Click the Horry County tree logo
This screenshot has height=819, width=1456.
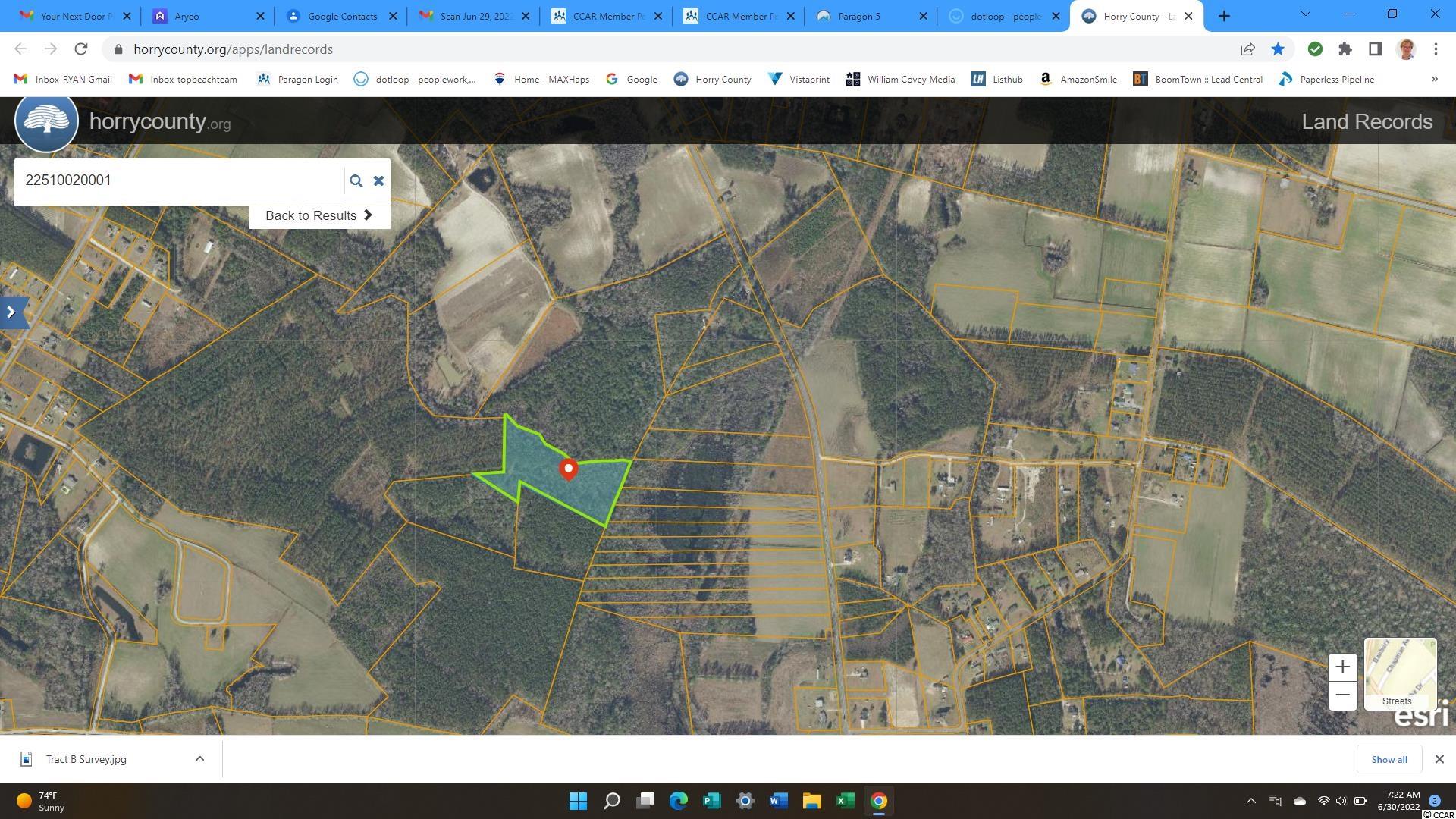pyautogui.click(x=46, y=121)
